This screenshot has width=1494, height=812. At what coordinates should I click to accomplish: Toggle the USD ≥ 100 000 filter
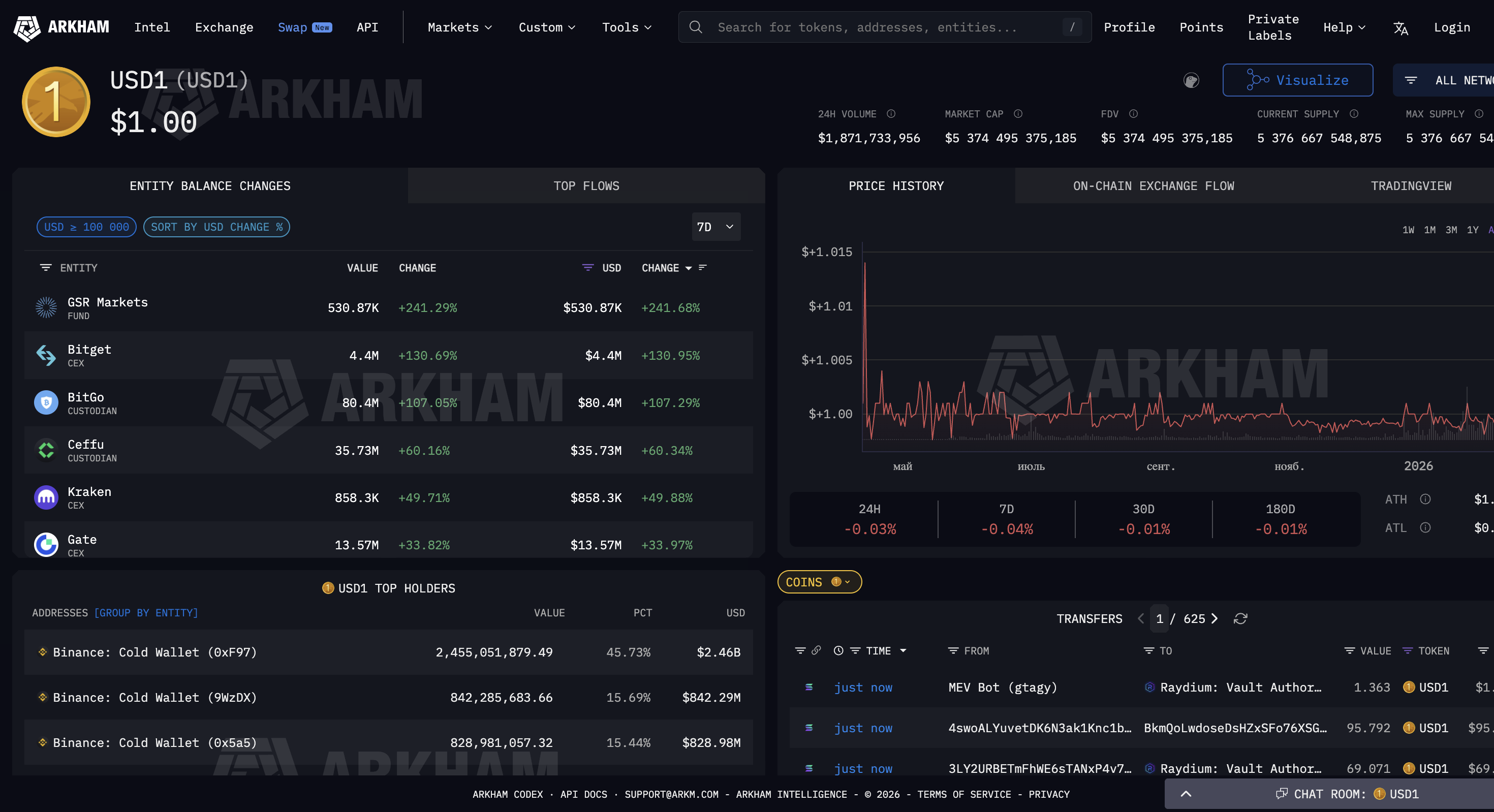86,227
